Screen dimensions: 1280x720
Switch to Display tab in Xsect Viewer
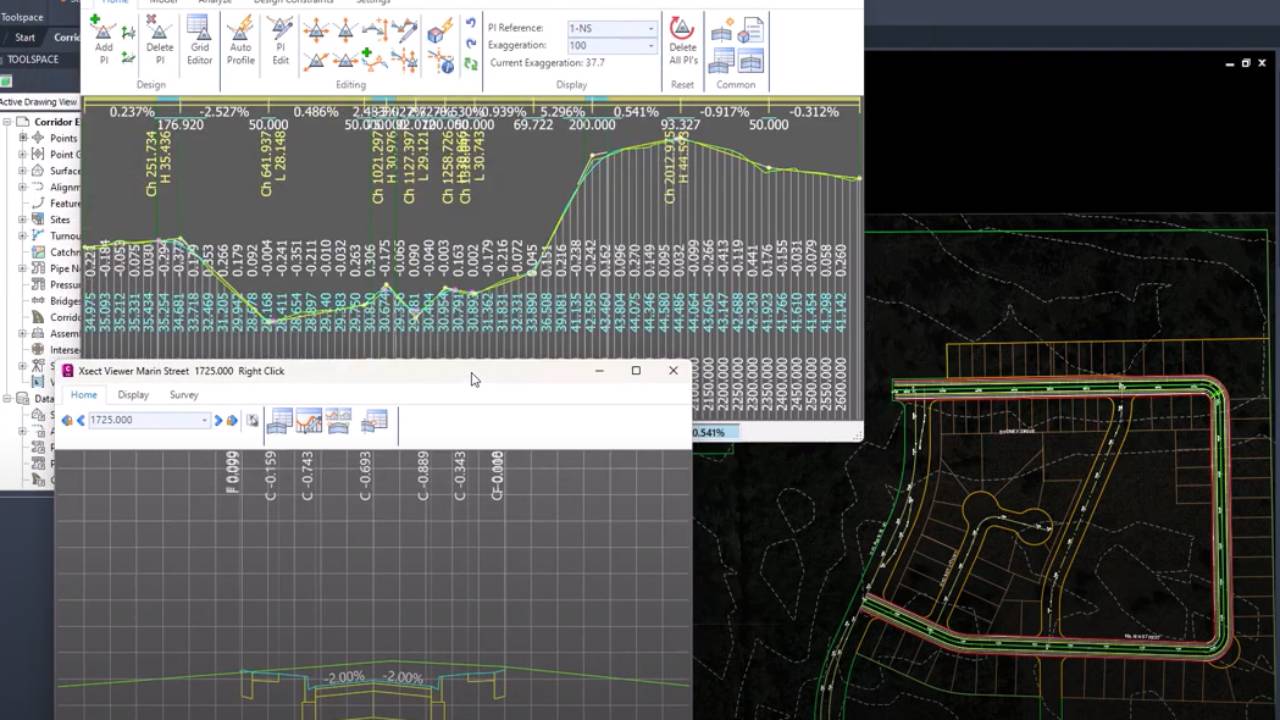click(133, 395)
